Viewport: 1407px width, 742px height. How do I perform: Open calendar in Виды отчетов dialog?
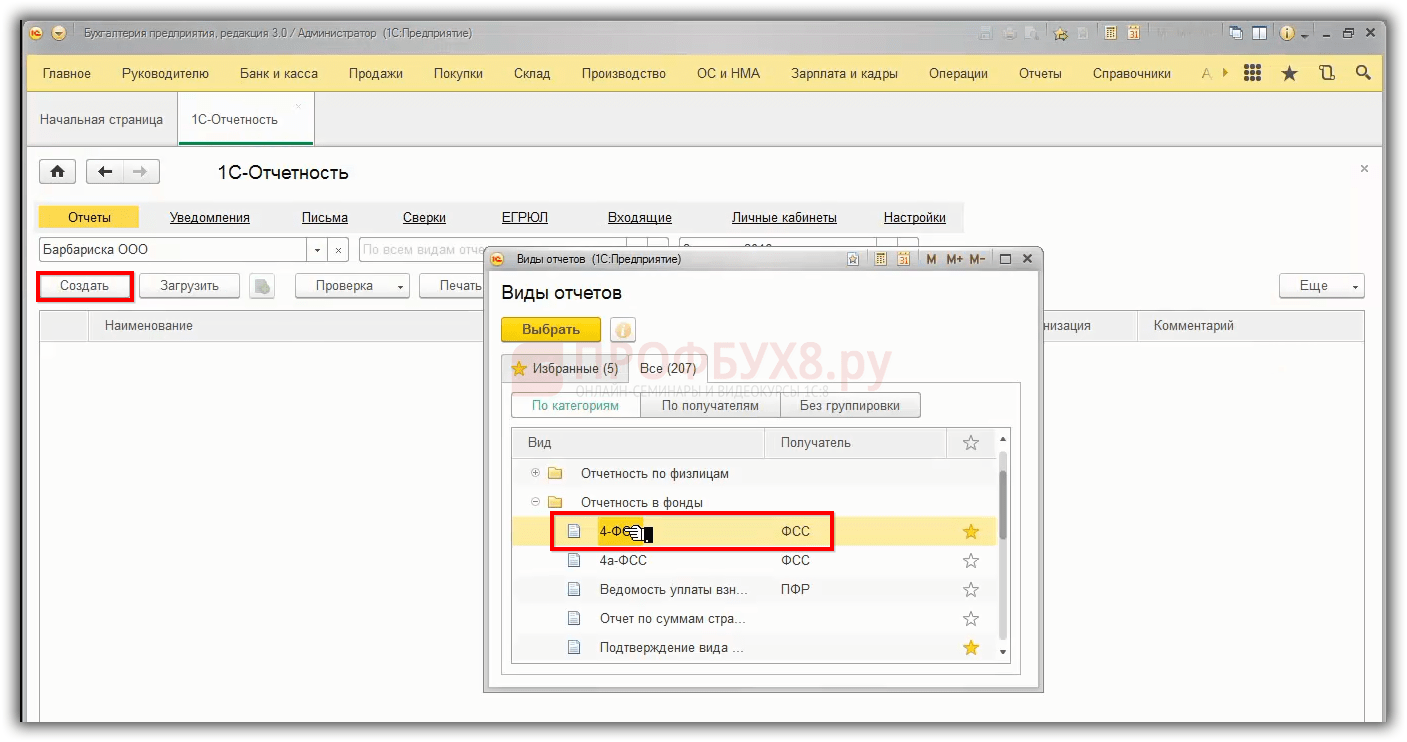click(904, 259)
